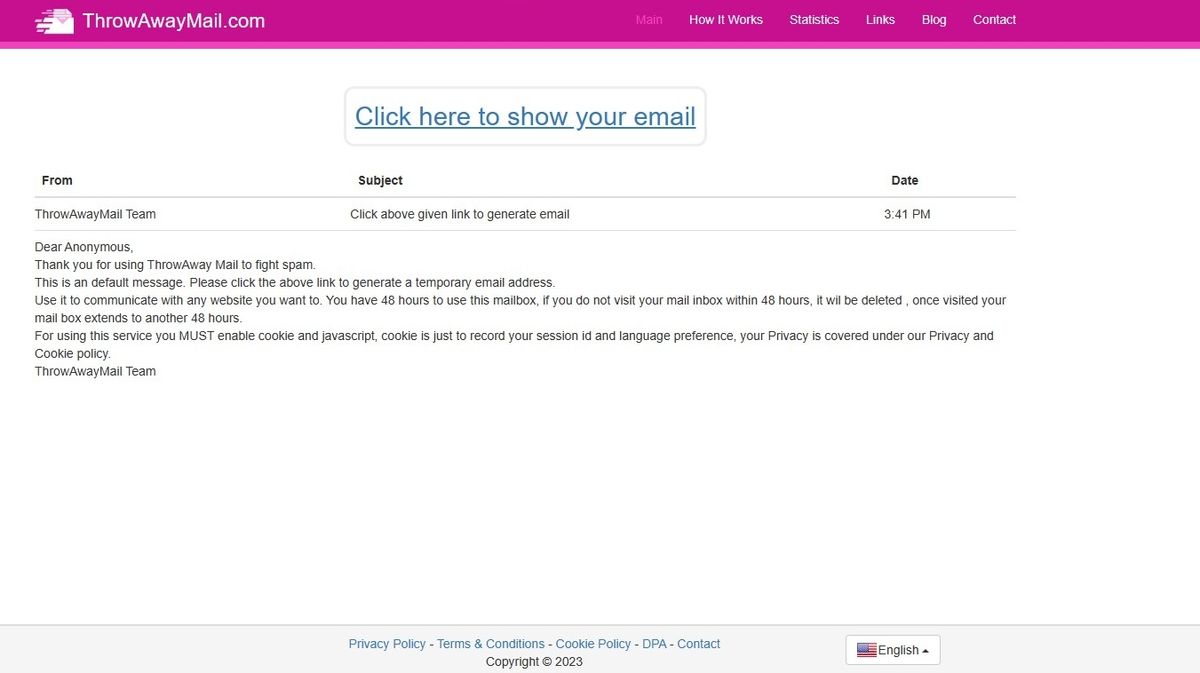View the Terms & Conditions
The width and height of the screenshot is (1200, 673).
click(x=490, y=643)
